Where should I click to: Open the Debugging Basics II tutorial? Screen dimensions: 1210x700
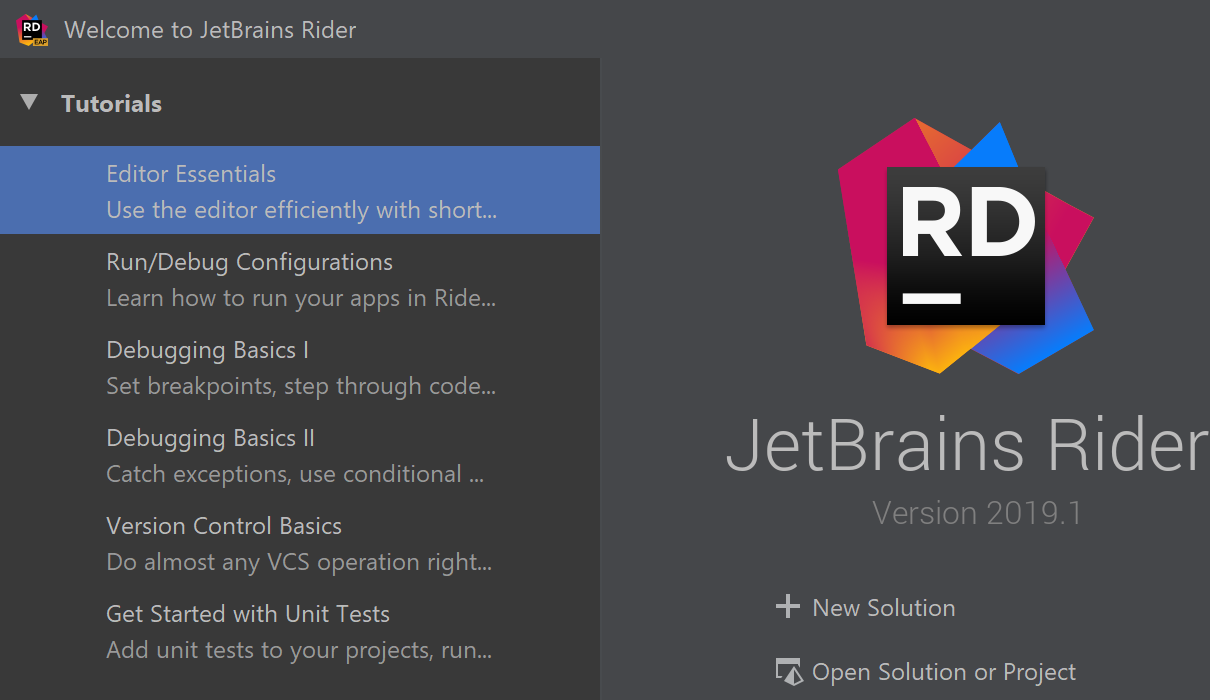(300, 454)
